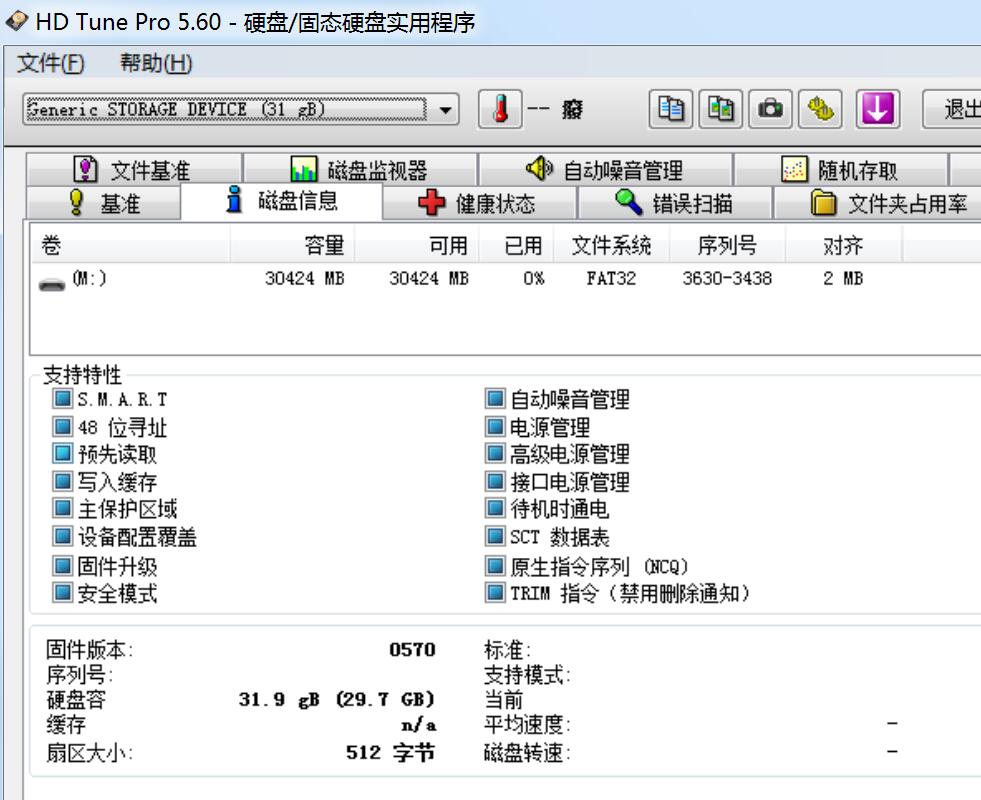Viewport: 981px width, 800px height.
Task: Switch to the 错误扫描 tab
Action: (674, 204)
